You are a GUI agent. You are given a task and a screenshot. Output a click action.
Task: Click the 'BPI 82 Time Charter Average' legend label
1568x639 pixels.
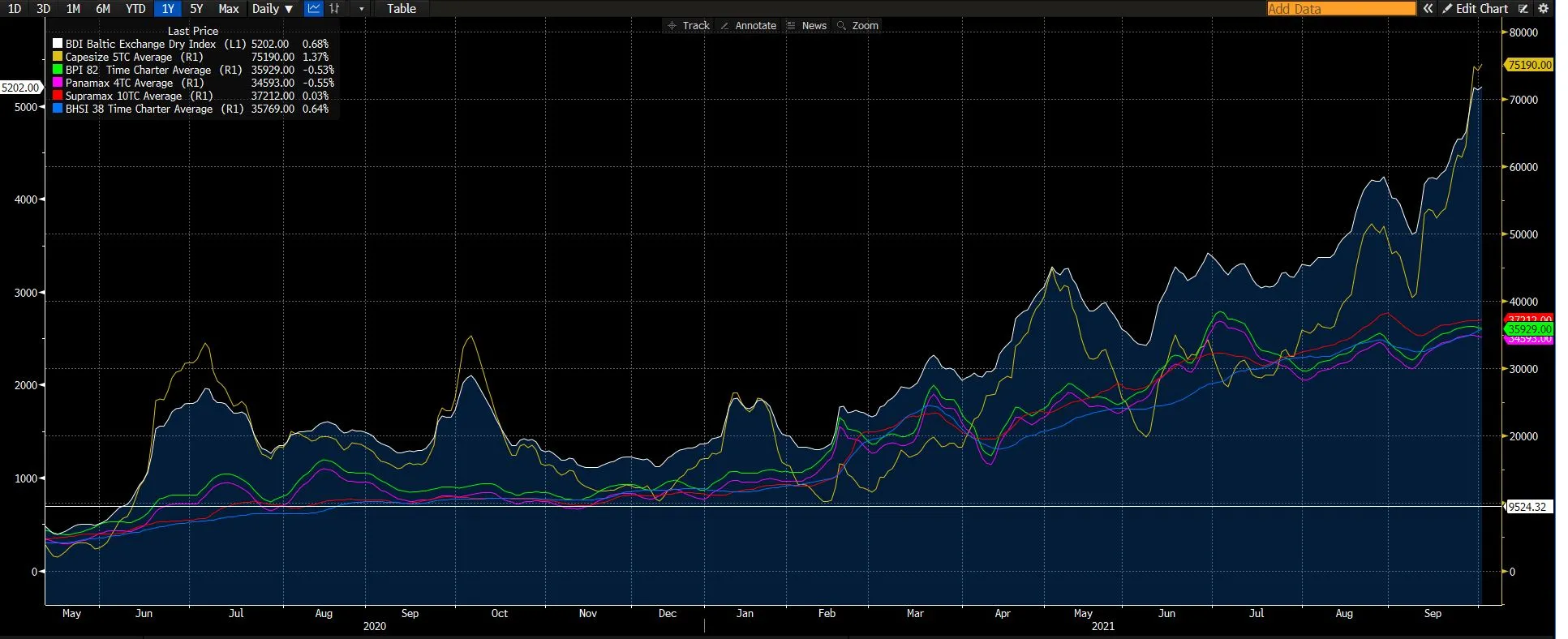tap(138, 70)
